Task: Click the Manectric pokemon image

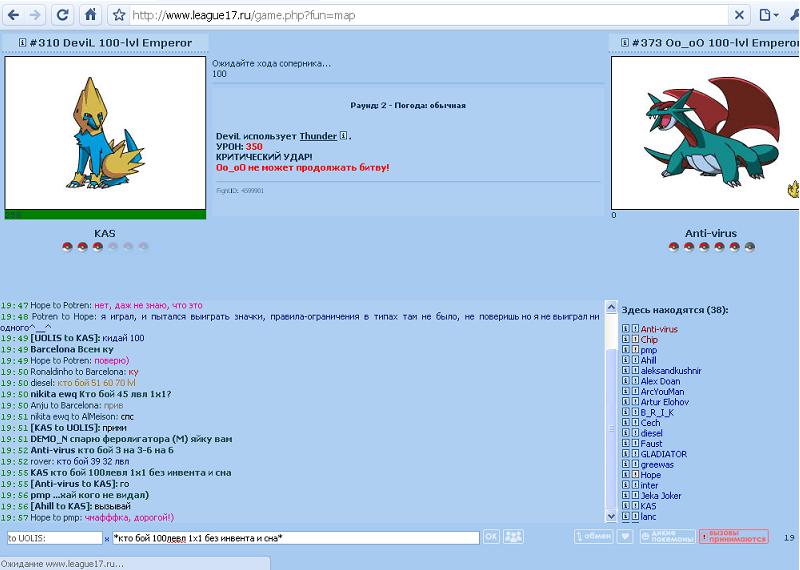Action: tap(105, 133)
